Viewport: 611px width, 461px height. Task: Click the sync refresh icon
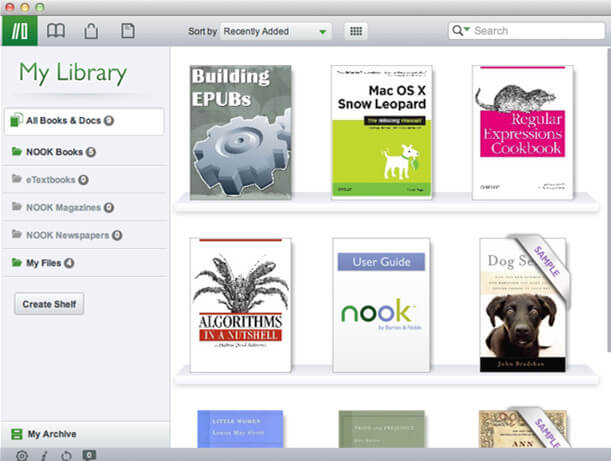[x=66, y=455]
